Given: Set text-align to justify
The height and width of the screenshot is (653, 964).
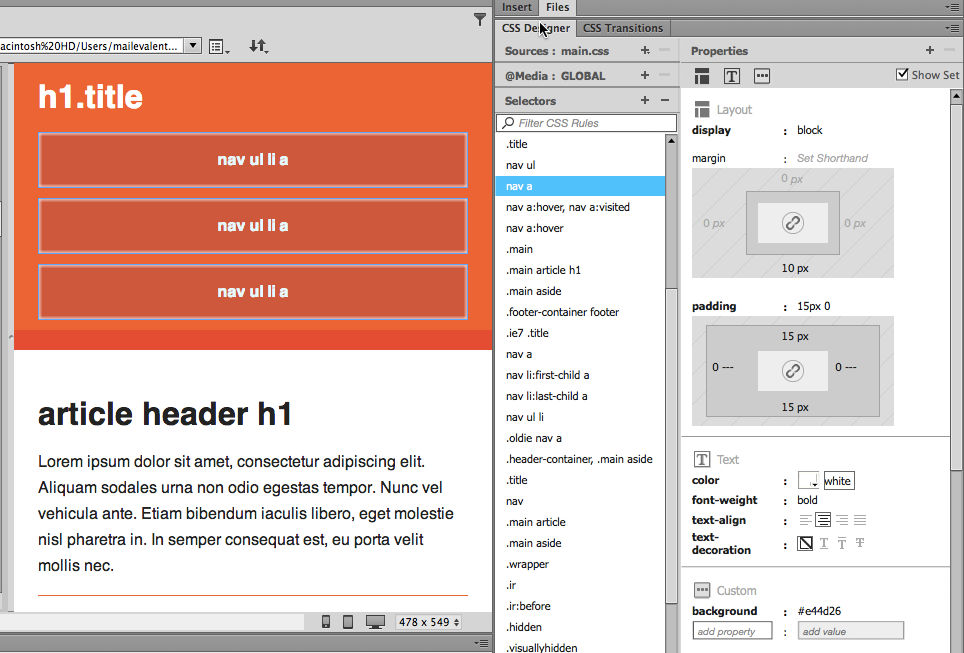Looking at the screenshot, I should pos(860,520).
